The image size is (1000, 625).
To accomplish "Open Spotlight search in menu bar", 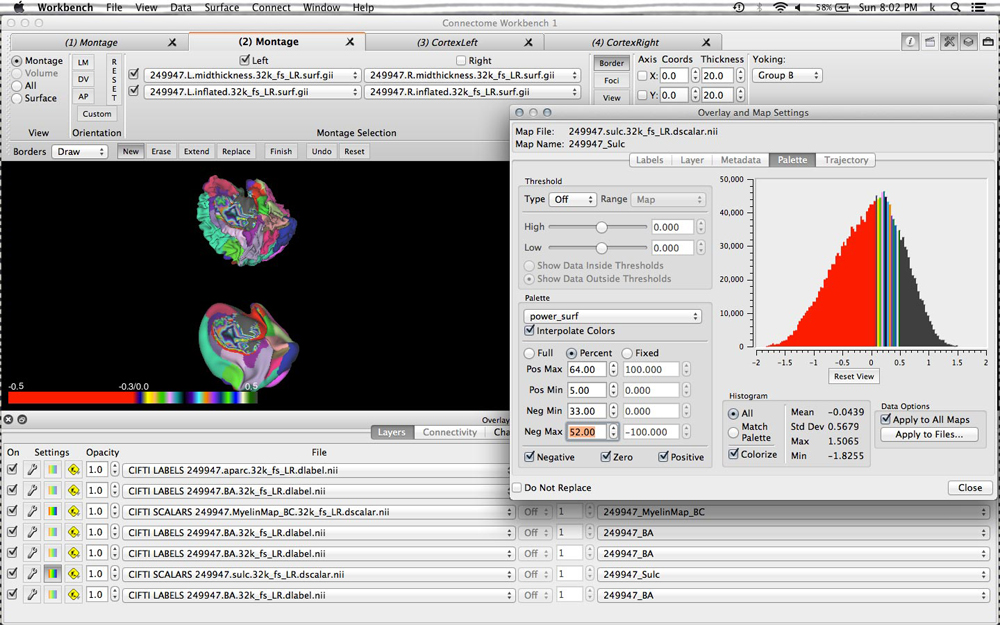I will click(955, 8).
